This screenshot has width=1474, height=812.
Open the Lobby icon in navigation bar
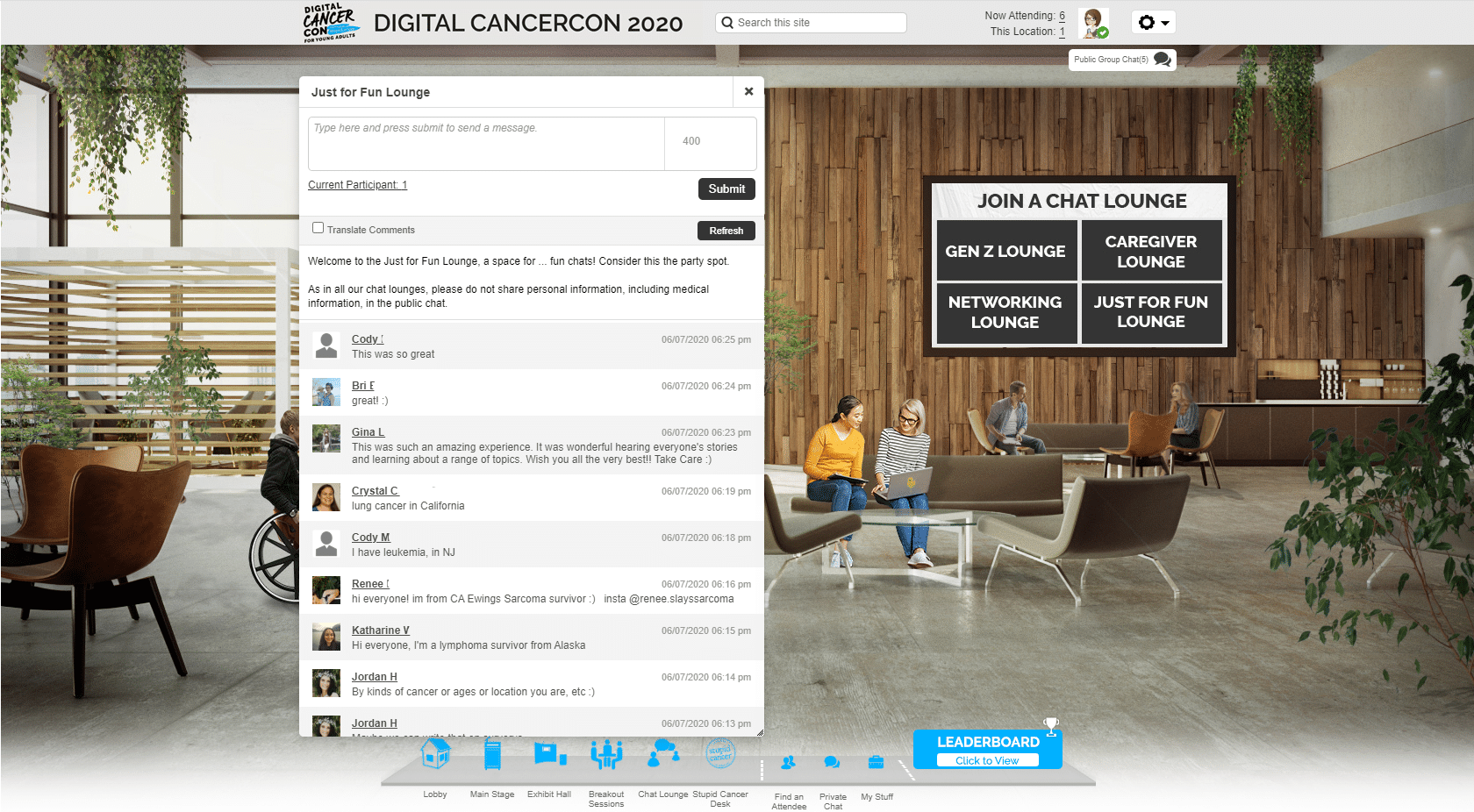(x=435, y=753)
